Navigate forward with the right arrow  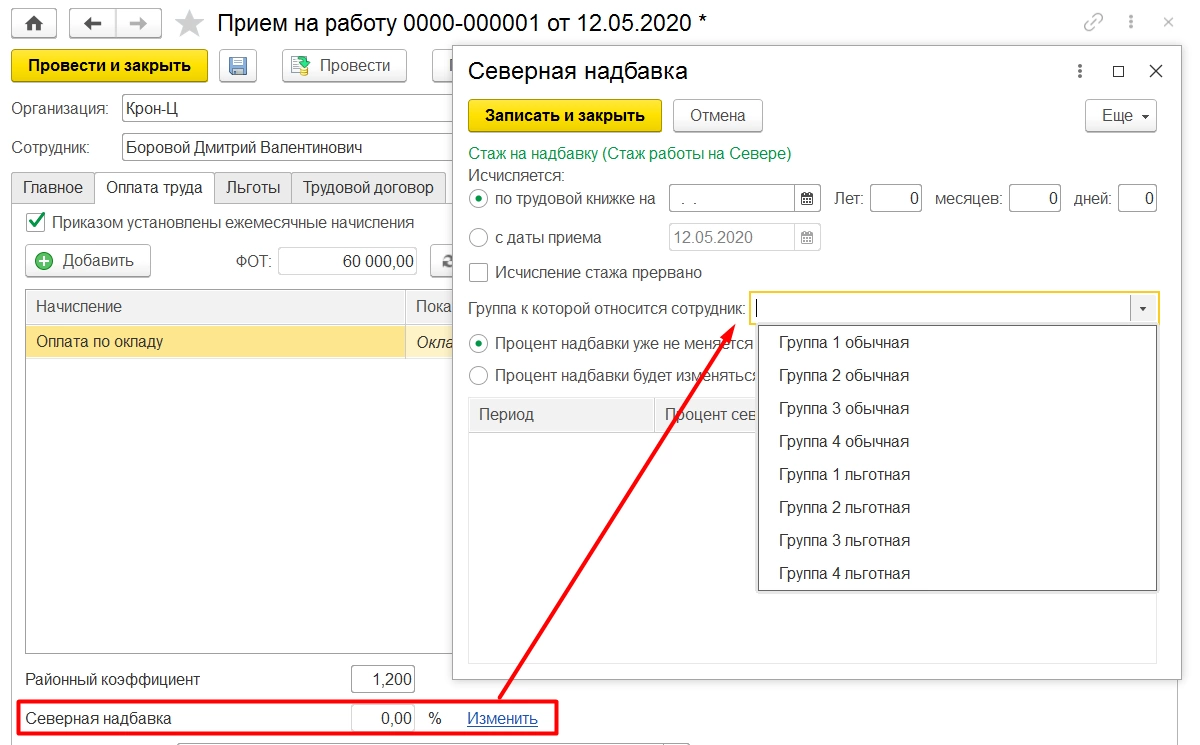139,22
